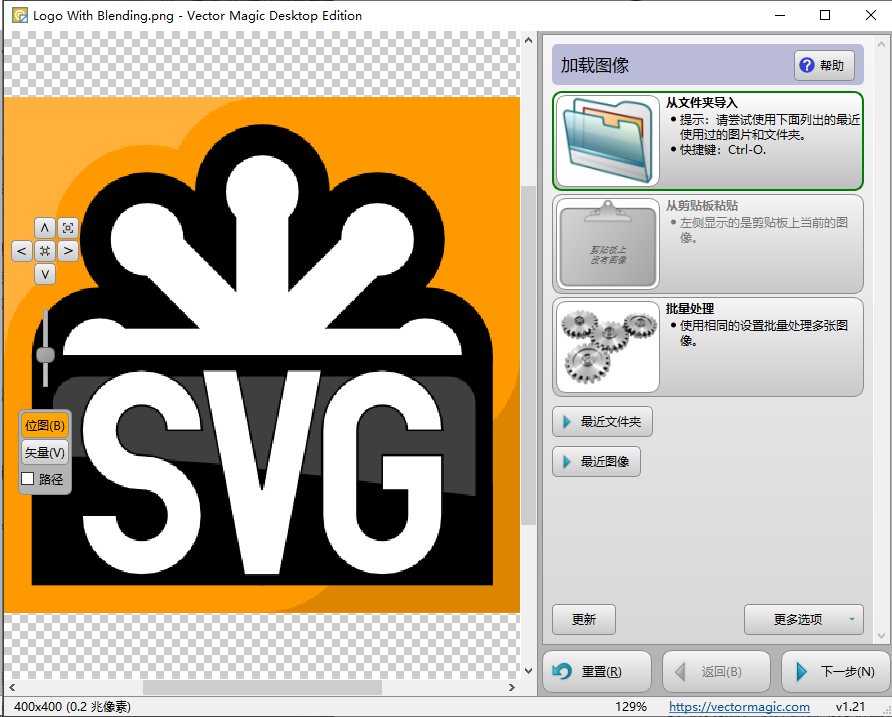Click the clipboard paste icon
Viewport: 892px width, 717px height.
pos(608,244)
